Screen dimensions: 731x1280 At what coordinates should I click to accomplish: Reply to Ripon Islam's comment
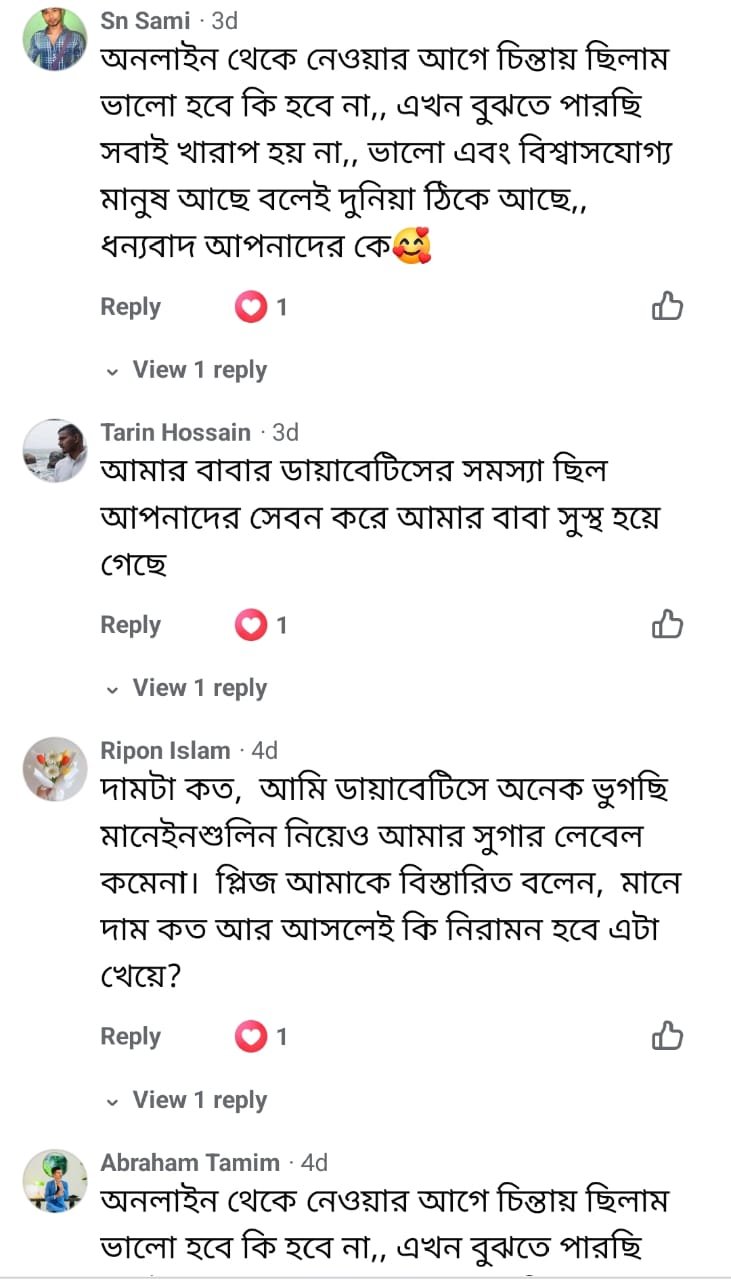point(130,1037)
